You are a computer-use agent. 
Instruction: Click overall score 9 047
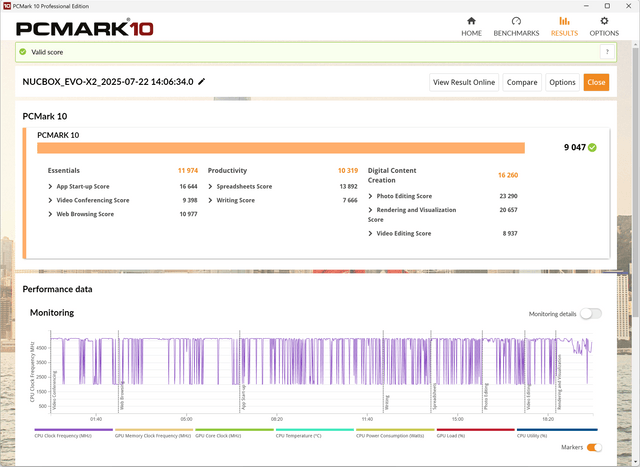575,147
